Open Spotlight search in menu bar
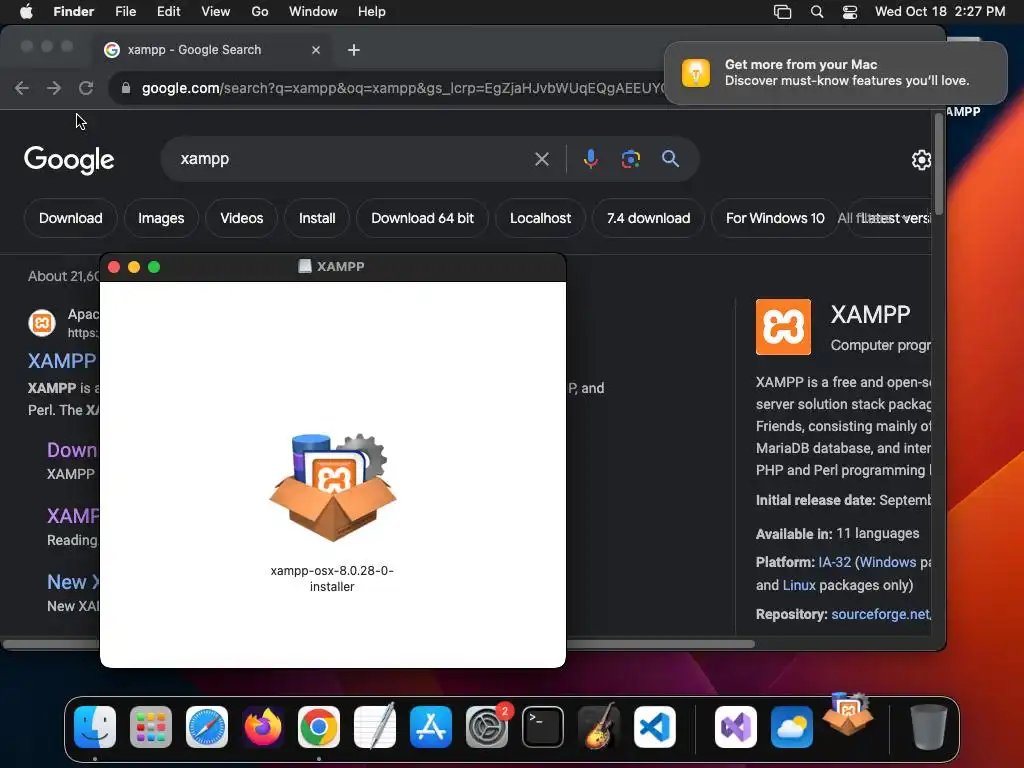This screenshot has width=1024, height=768. (816, 11)
